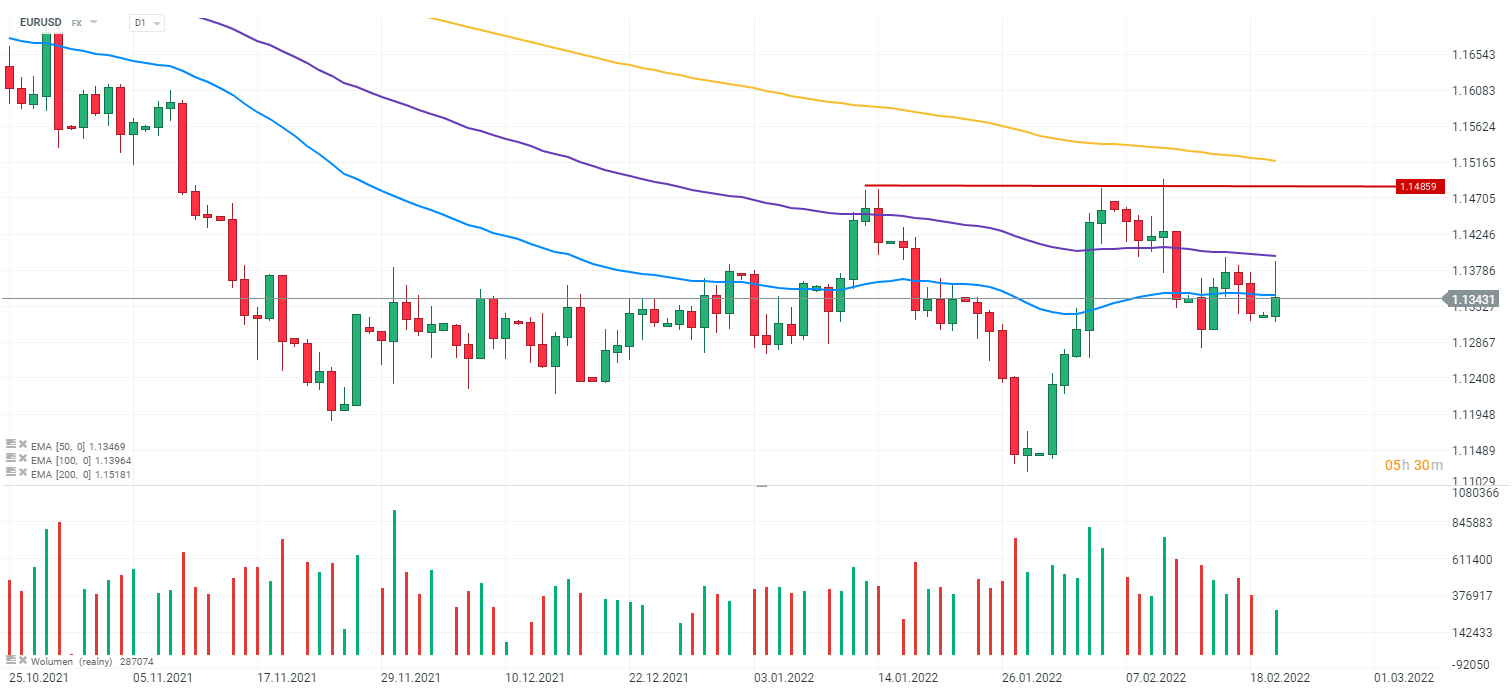Select the red horizontal resistance line
The height and width of the screenshot is (693, 1512).
click(x=1100, y=186)
